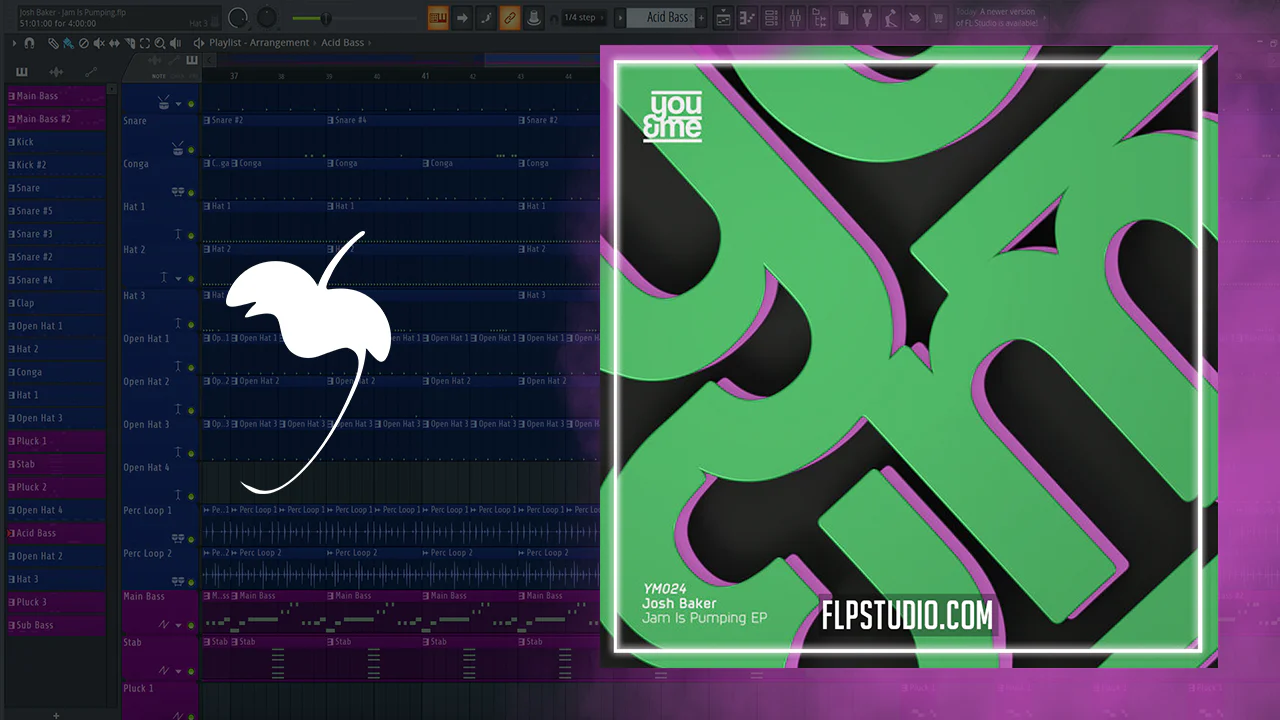Viewport: 1280px width, 720px height.
Task: Expand the Hat 2 track dropdown arrow
Action: point(179,277)
